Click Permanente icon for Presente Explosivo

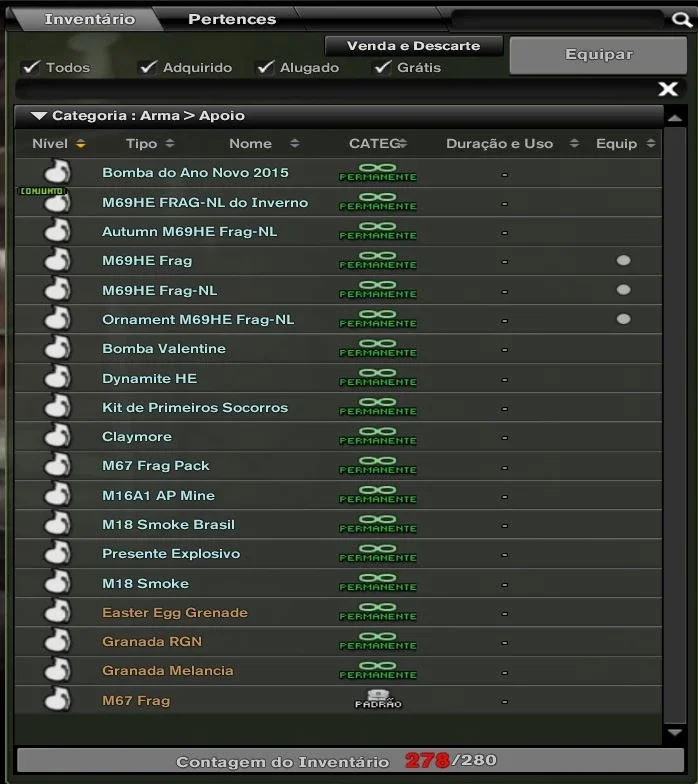pos(378,554)
